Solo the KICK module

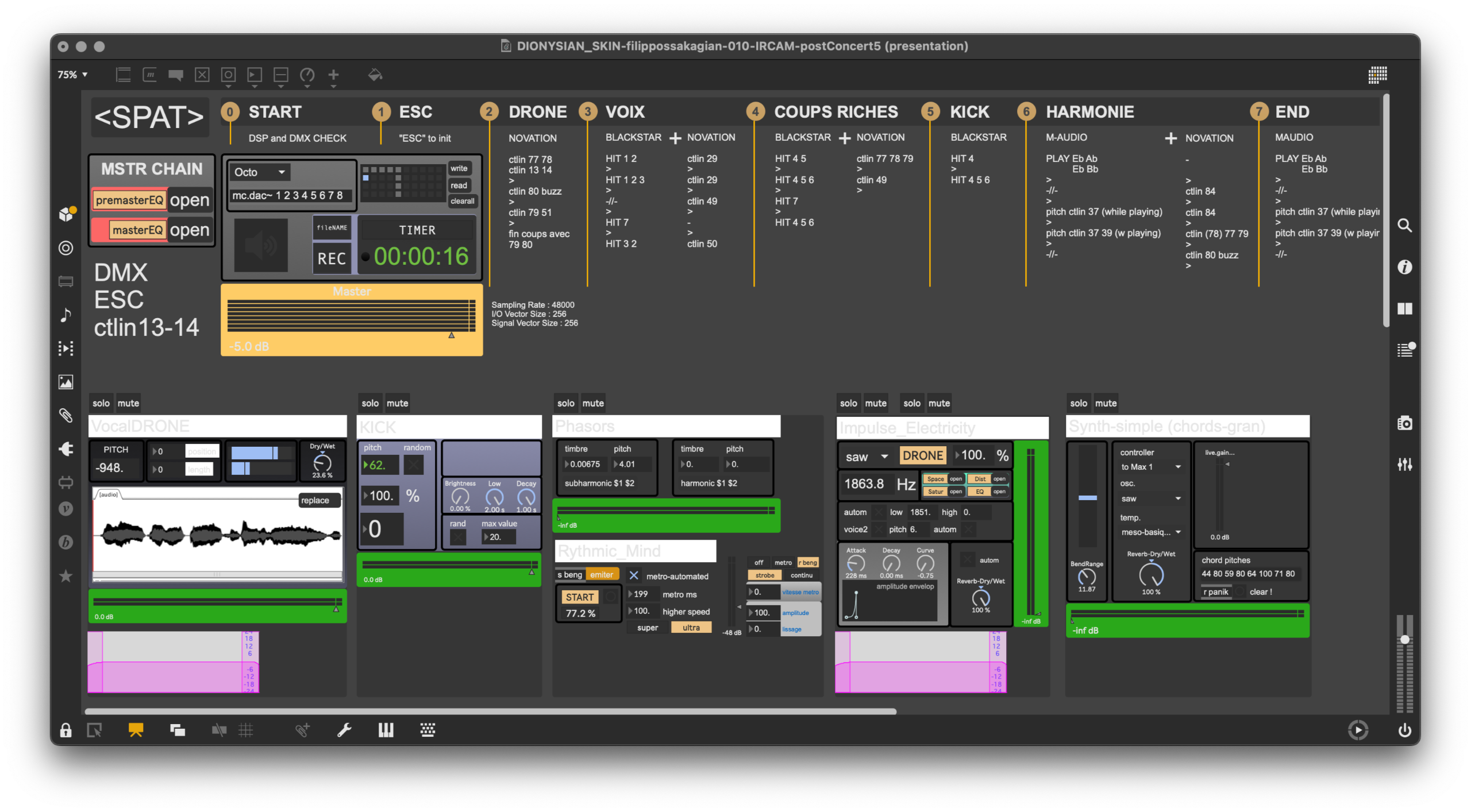click(369, 403)
